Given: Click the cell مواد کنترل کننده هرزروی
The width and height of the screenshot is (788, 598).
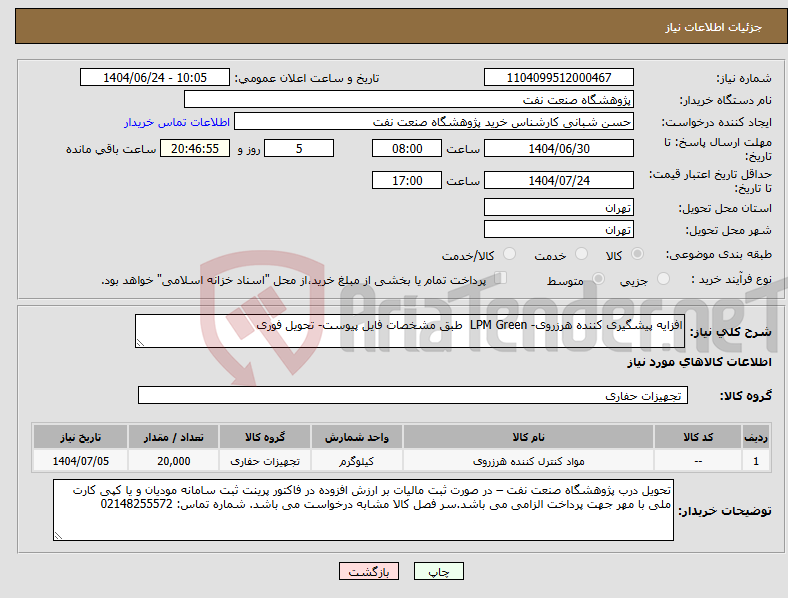Looking at the screenshot, I should (x=528, y=461).
